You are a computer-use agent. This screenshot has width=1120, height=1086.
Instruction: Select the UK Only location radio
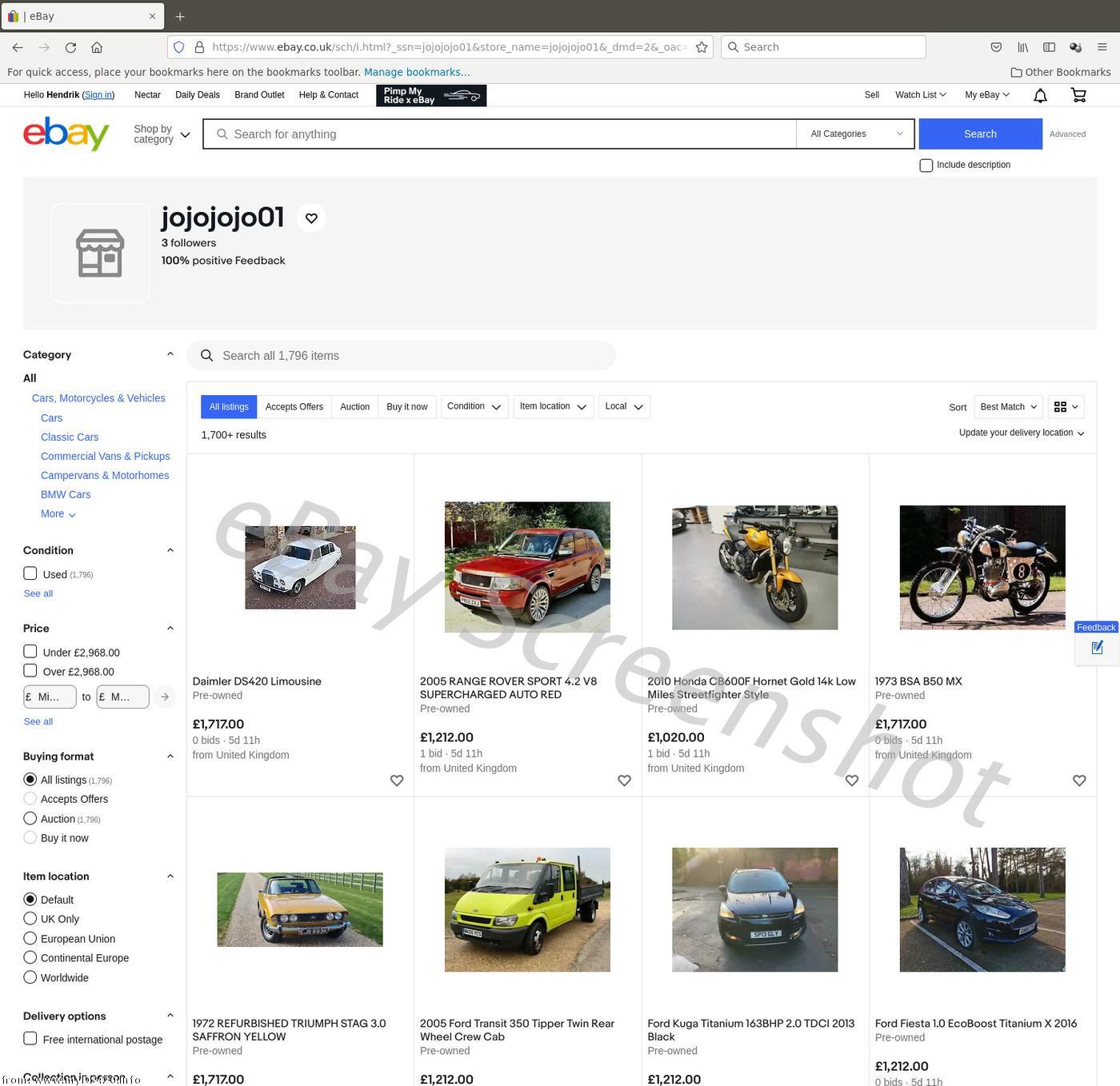tap(30, 919)
